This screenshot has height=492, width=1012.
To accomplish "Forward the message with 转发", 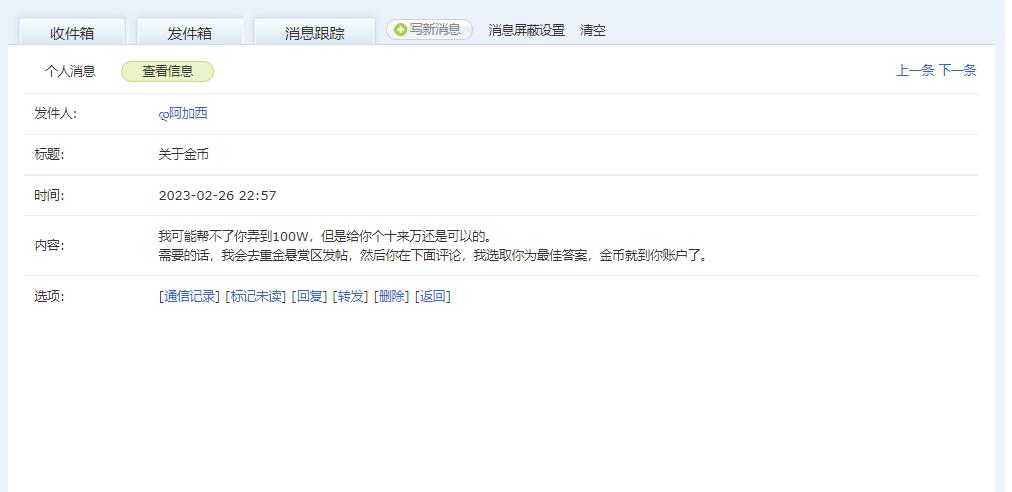I will [350, 296].
